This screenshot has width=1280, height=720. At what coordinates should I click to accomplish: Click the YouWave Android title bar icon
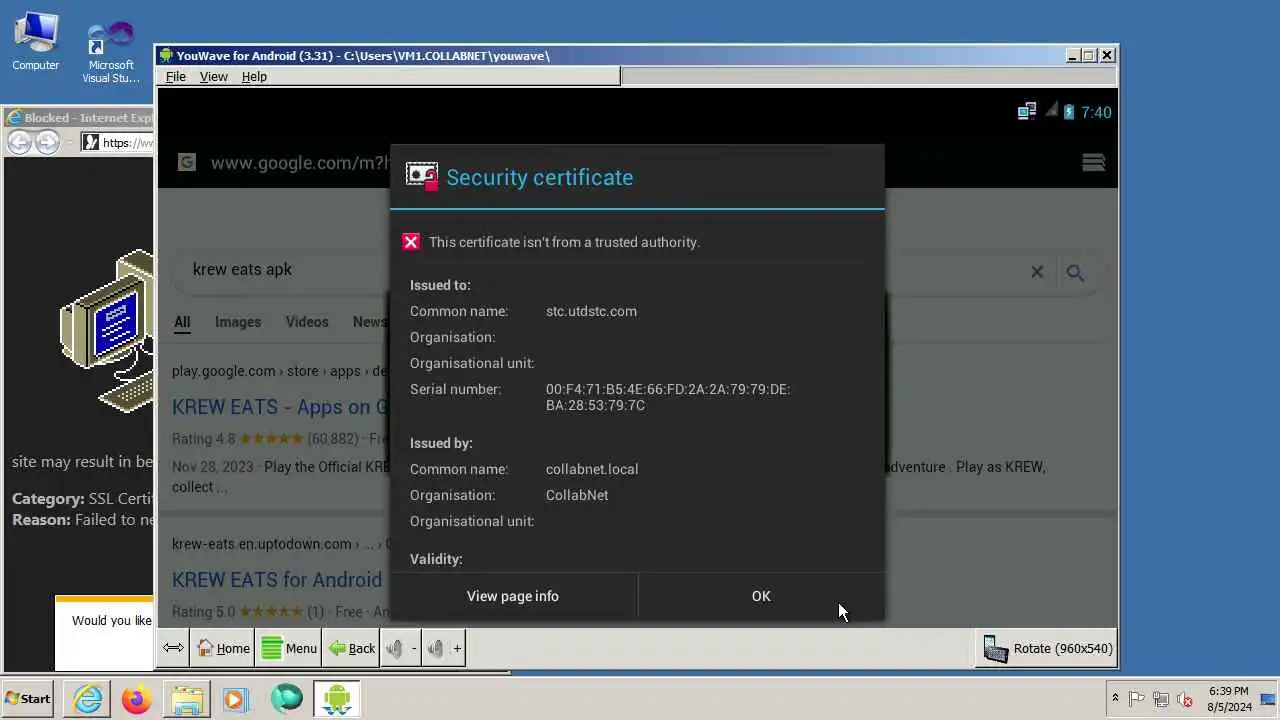(x=166, y=56)
